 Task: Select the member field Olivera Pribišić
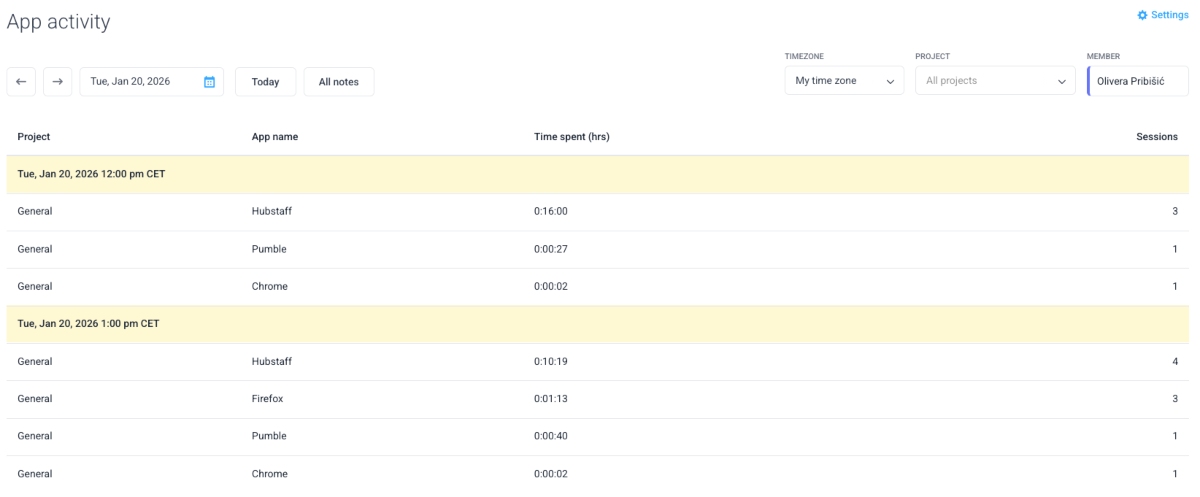[1138, 81]
